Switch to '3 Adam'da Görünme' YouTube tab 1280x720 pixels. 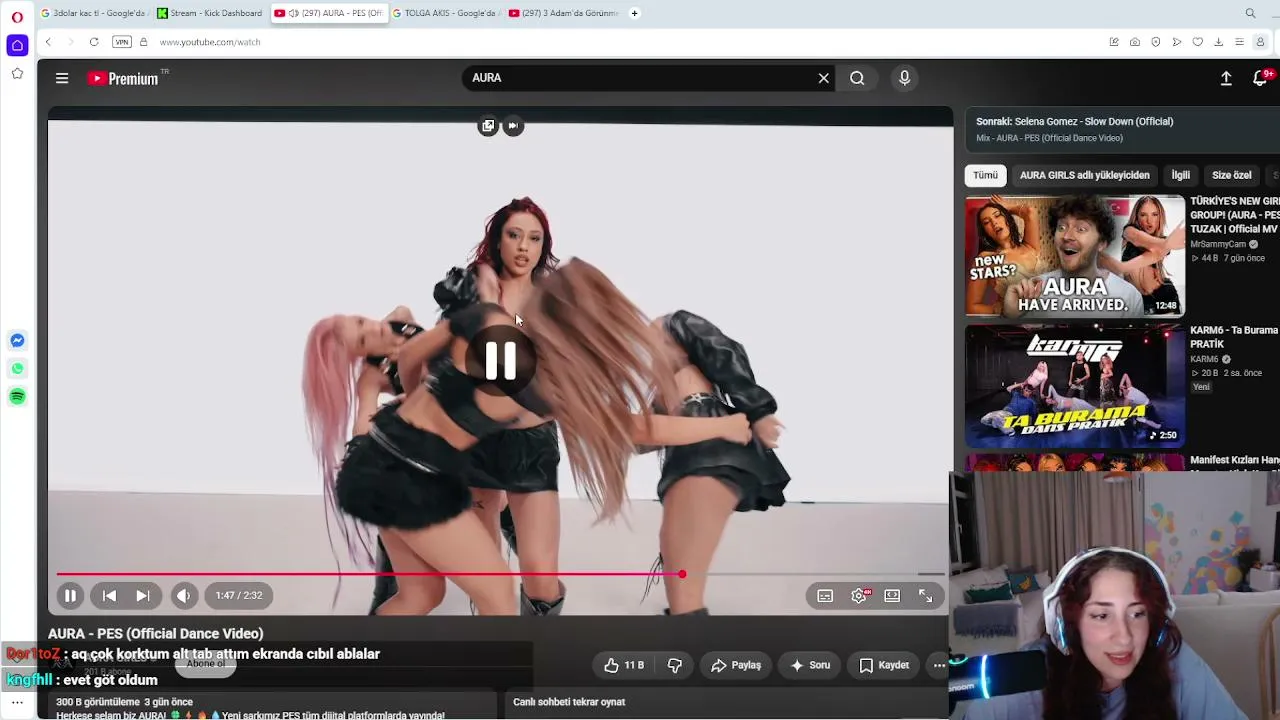point(563,13)
